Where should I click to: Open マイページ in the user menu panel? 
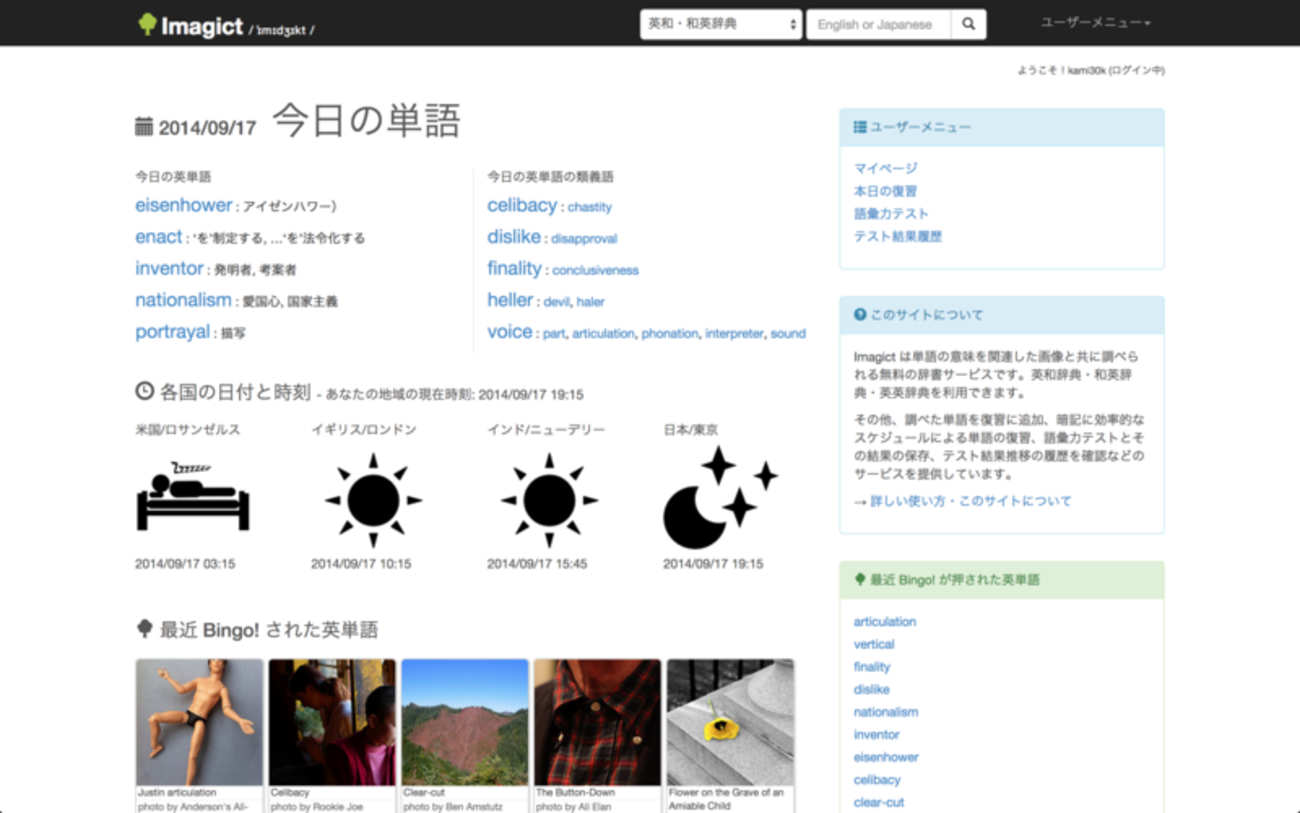(885, 168)
